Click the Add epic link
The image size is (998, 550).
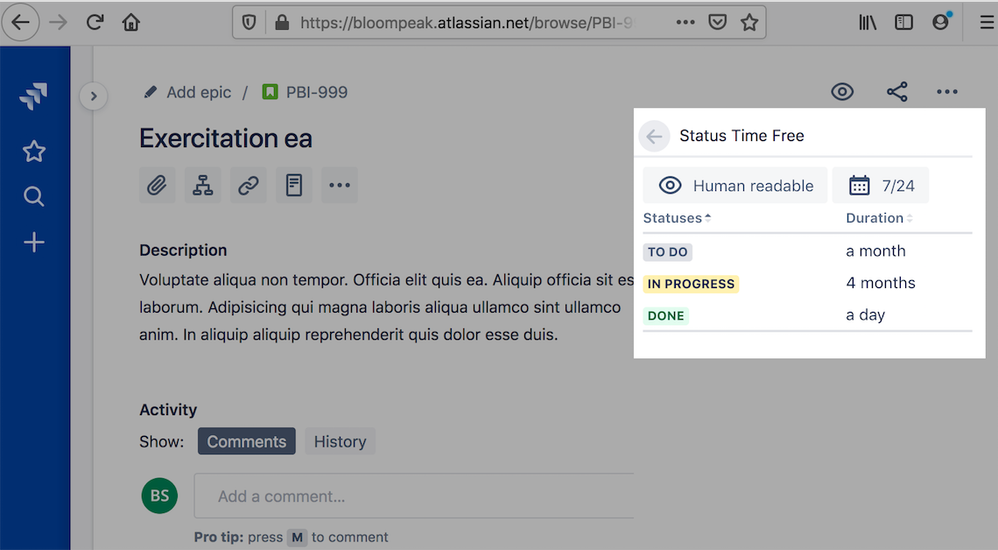199,92
